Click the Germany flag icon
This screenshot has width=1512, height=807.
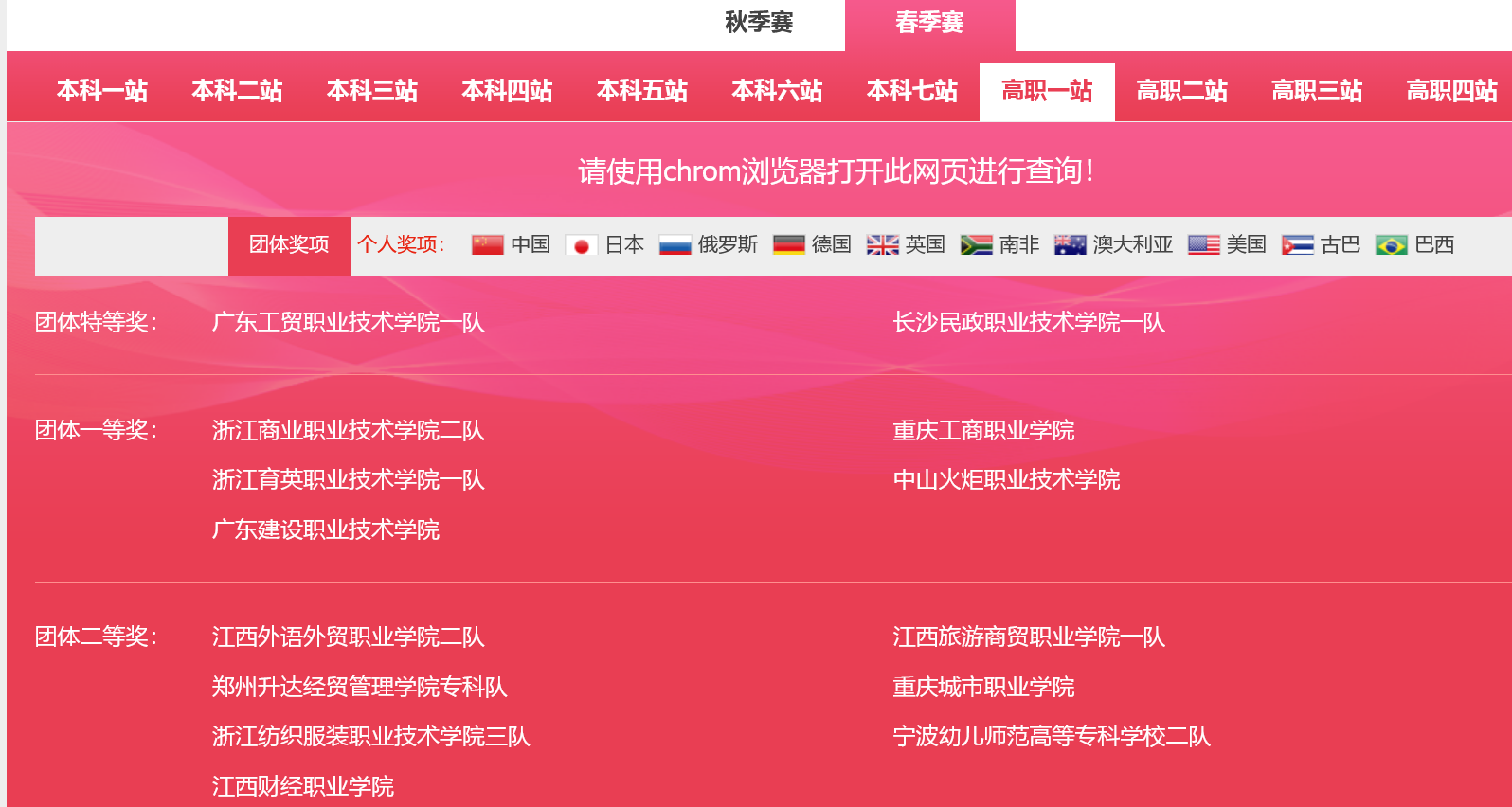click(788, 245)
